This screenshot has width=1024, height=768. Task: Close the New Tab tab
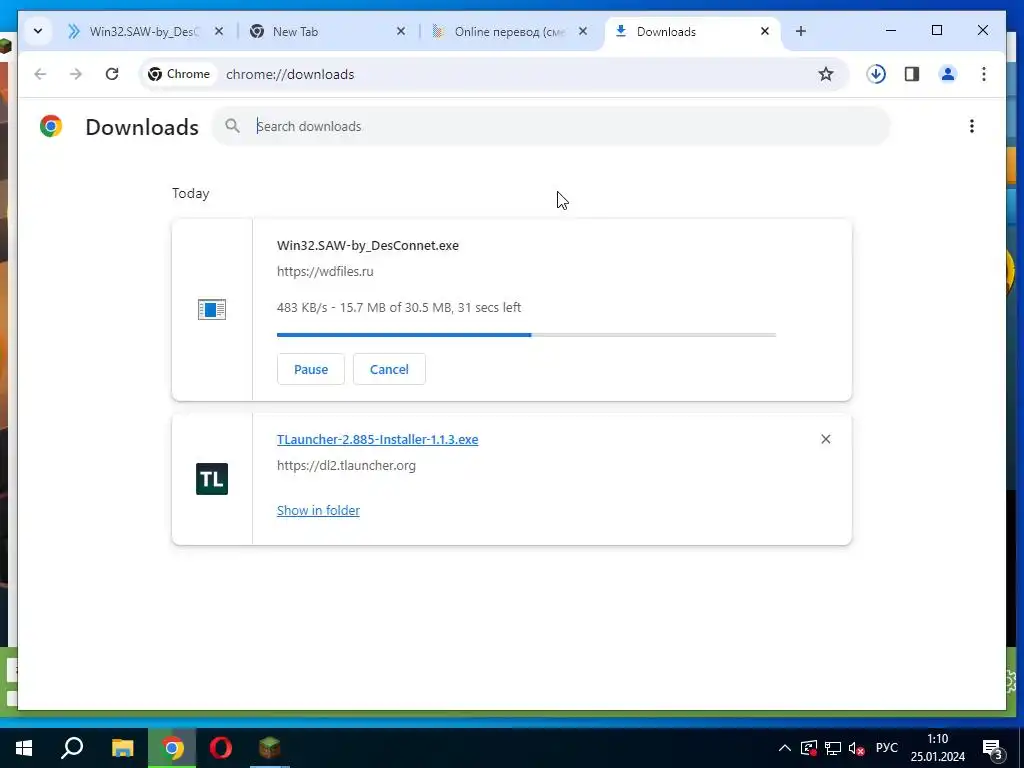401,31
